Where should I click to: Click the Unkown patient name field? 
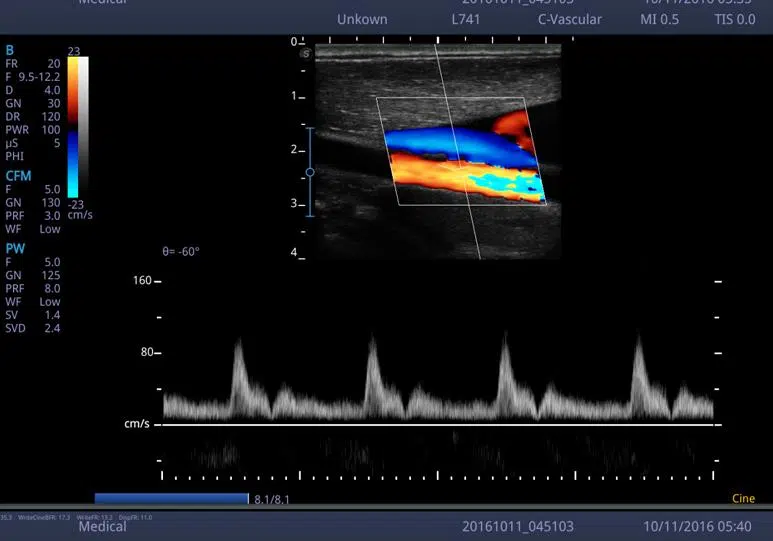pyautogui.click(x=362, y=19)
